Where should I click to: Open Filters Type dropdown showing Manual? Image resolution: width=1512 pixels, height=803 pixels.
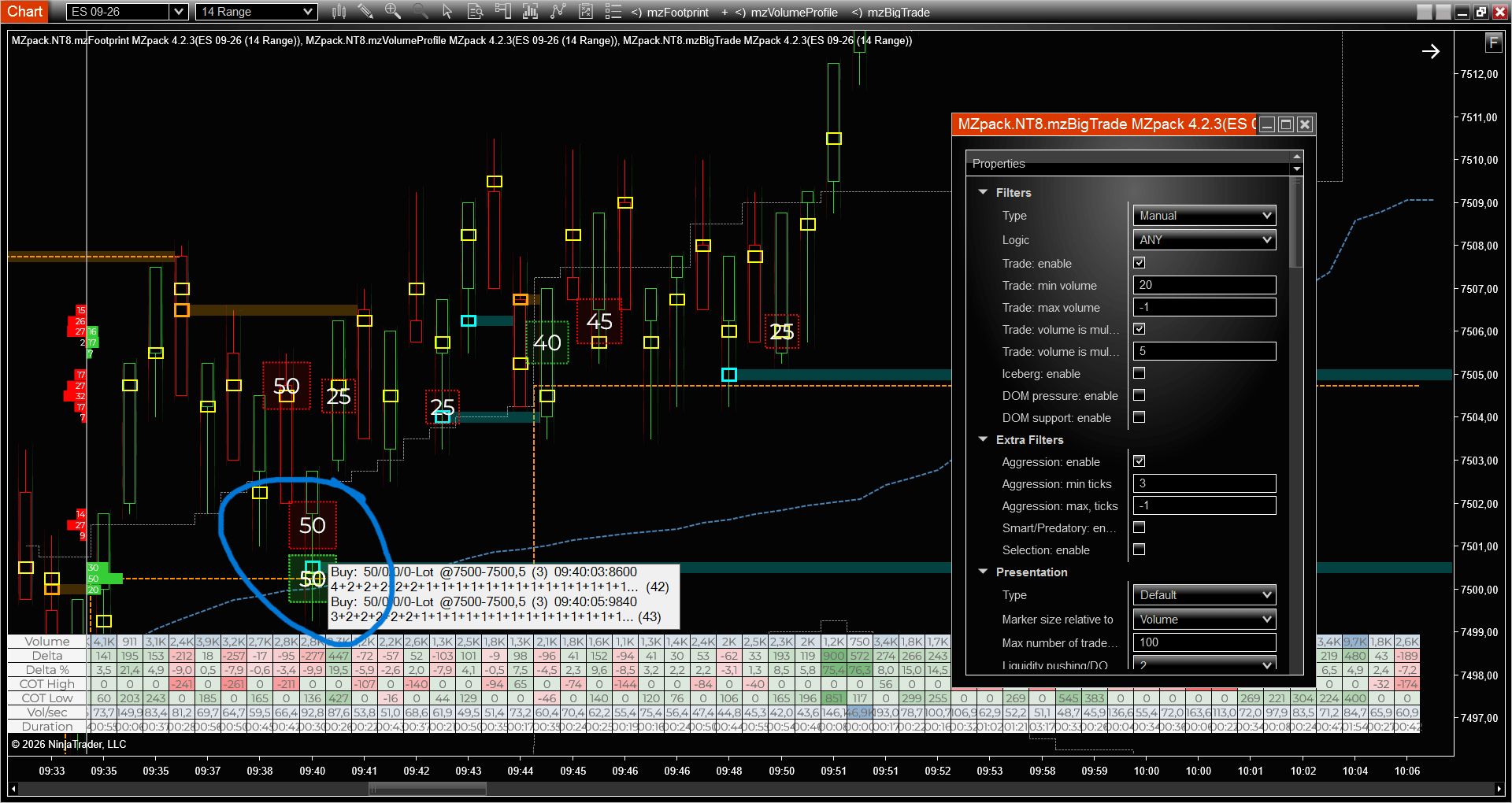tap(1204, 216)
